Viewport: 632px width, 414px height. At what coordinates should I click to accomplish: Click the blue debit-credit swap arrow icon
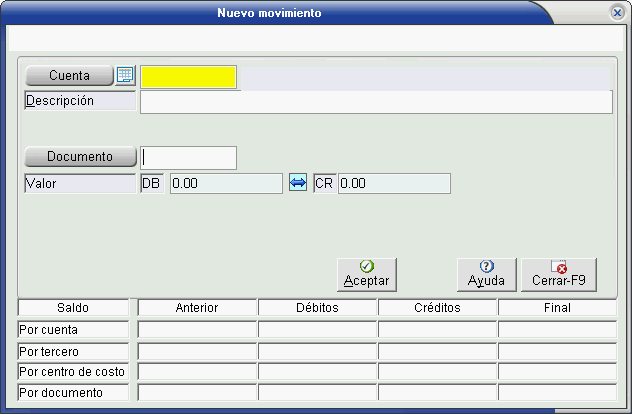point(298,183)
